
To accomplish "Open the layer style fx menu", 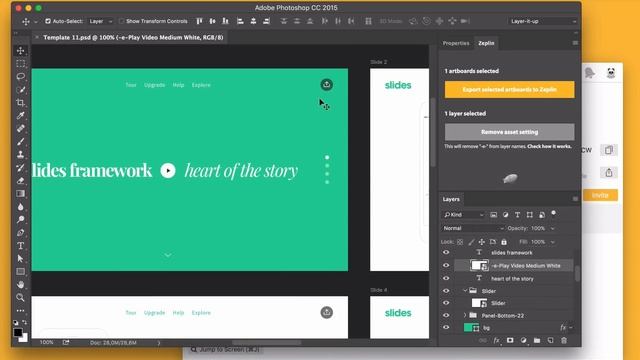I will (x=496, y=340).
